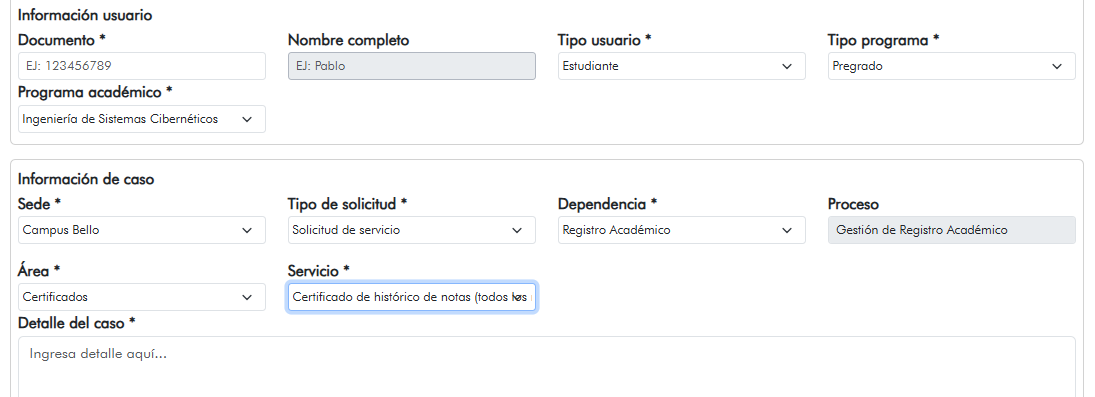1095x397 pixels.
Task: Click the chevron arrow in Tipo programa select
Action: coord(1057,66)
